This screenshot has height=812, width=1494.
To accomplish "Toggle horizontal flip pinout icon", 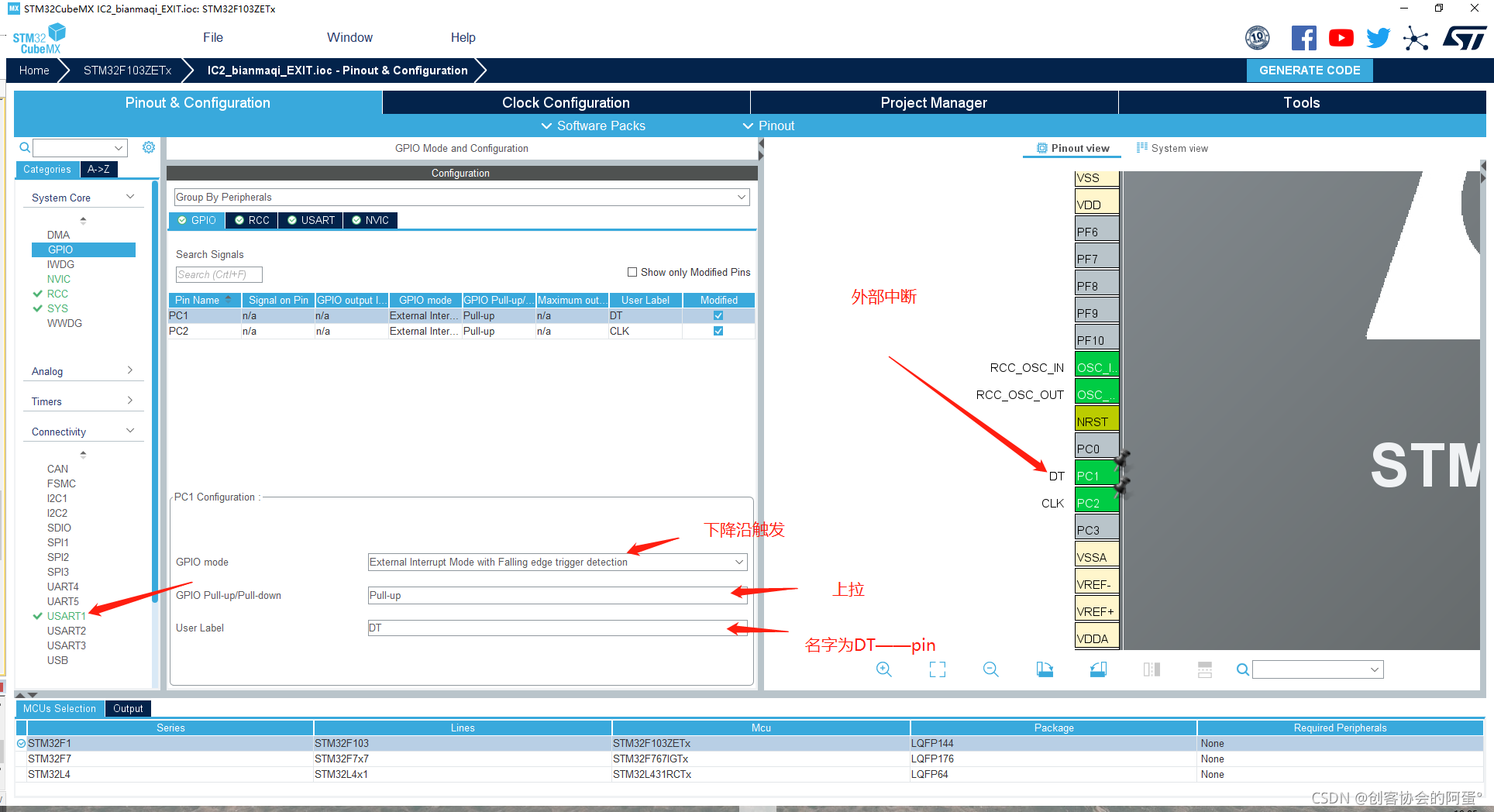I will (1151, 669).
